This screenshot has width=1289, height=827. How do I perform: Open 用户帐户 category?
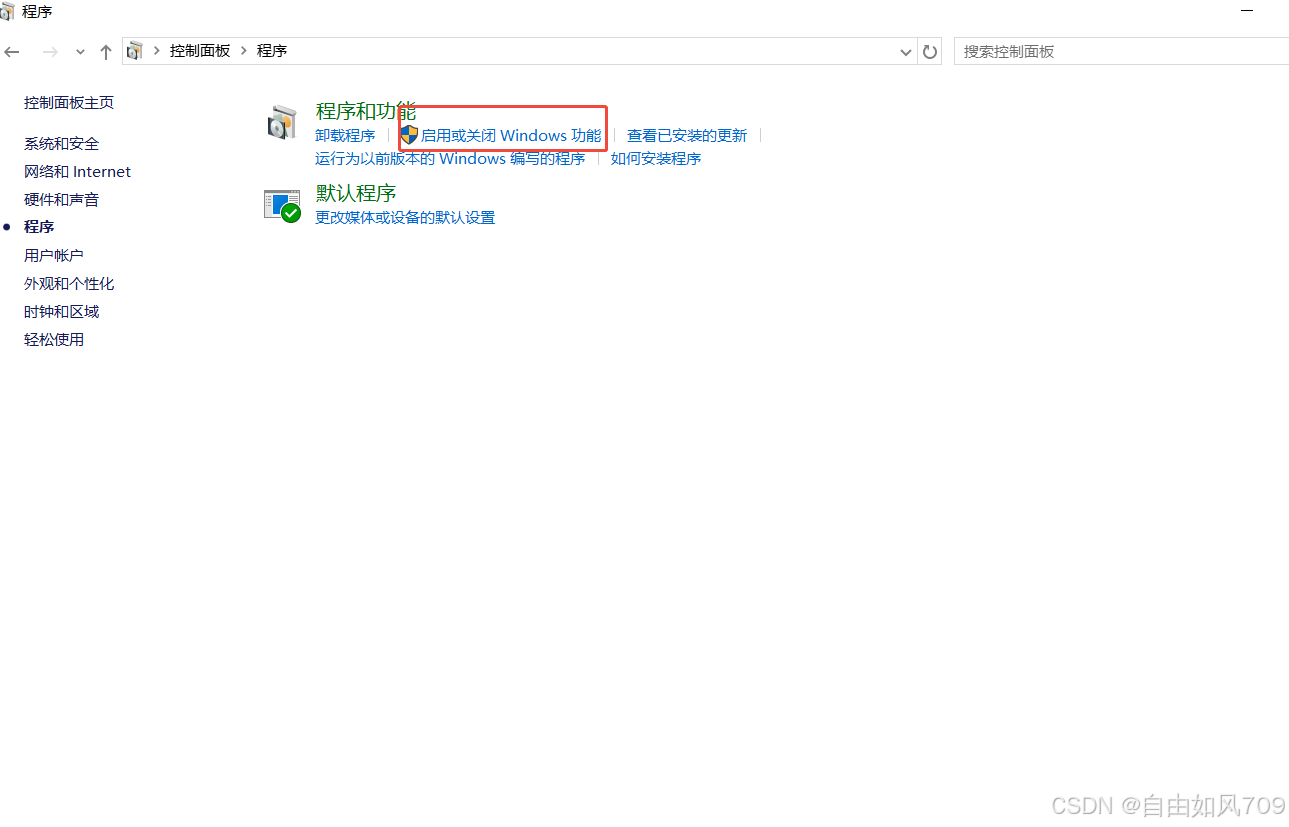pyautogui.click(x=54, y=255)
